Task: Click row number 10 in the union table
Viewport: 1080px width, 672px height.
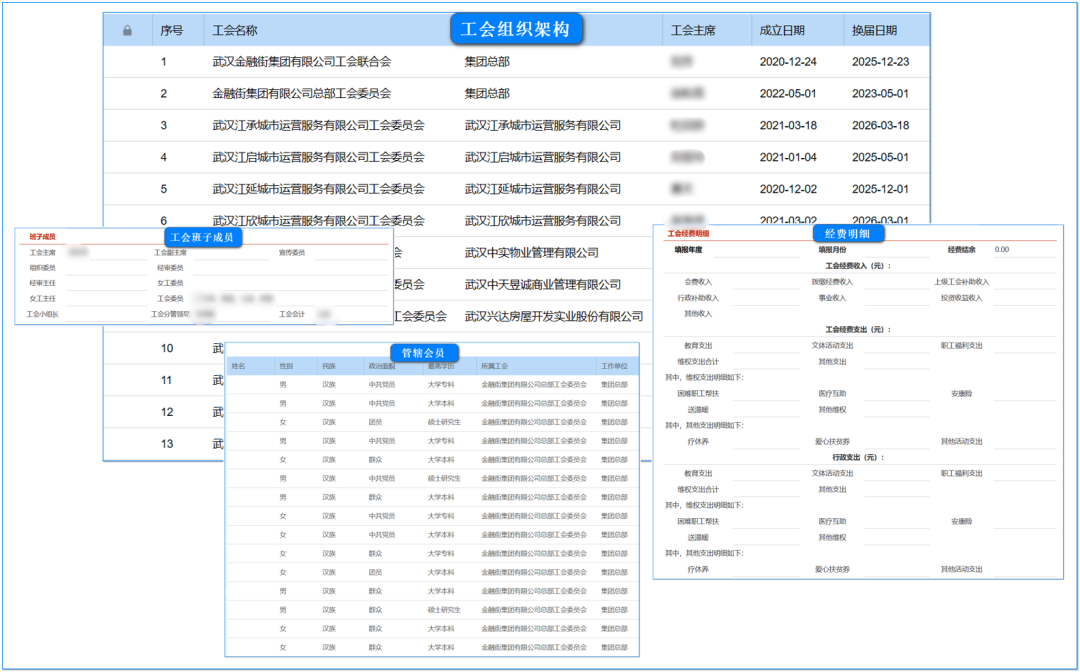Action: click(x=167, y=348)
